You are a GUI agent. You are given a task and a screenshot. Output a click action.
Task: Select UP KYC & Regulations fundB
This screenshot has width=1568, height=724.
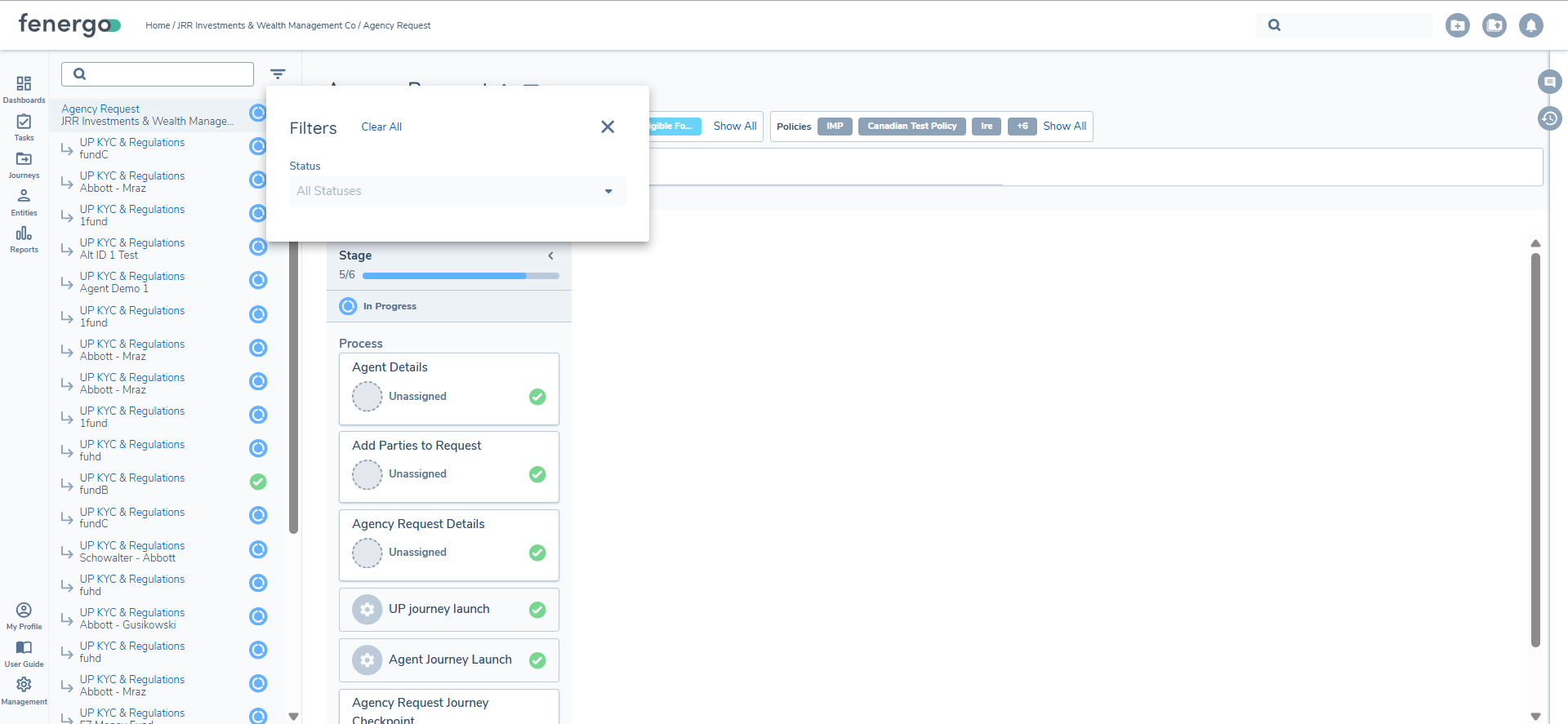(132, 484)
